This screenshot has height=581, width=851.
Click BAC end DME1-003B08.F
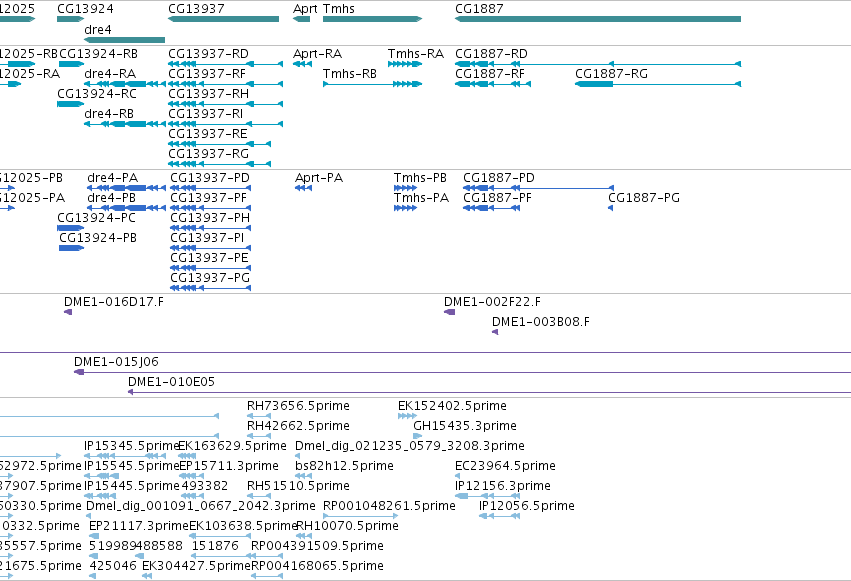point(541,322)
